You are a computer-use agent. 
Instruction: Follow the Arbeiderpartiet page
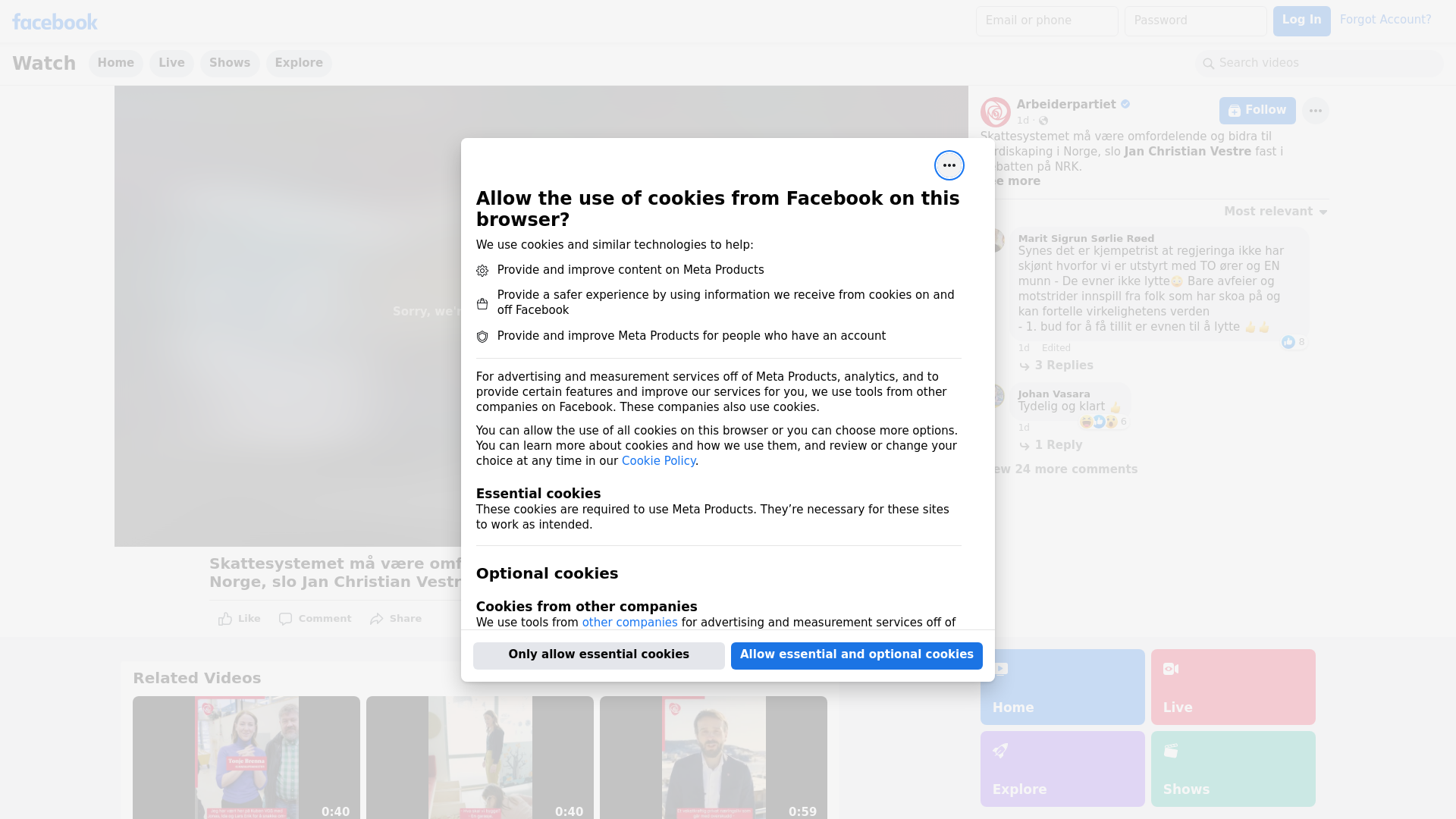point(1257,111)
